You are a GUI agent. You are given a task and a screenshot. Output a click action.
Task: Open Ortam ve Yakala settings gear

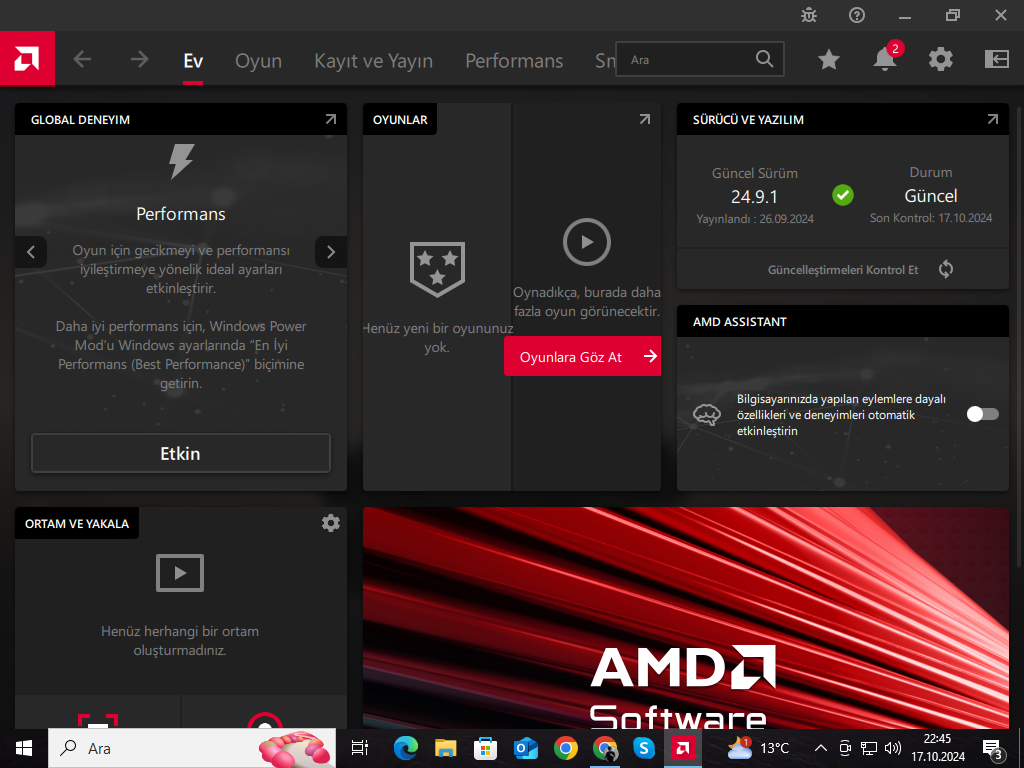[330, 523]
